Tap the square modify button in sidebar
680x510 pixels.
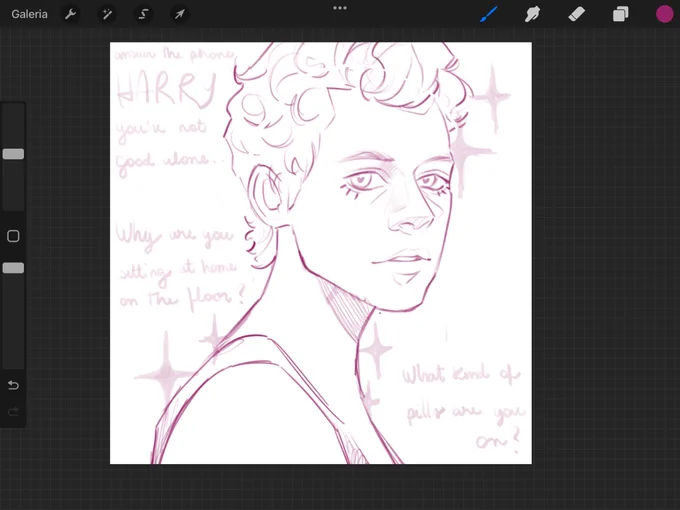coord(13,236)
